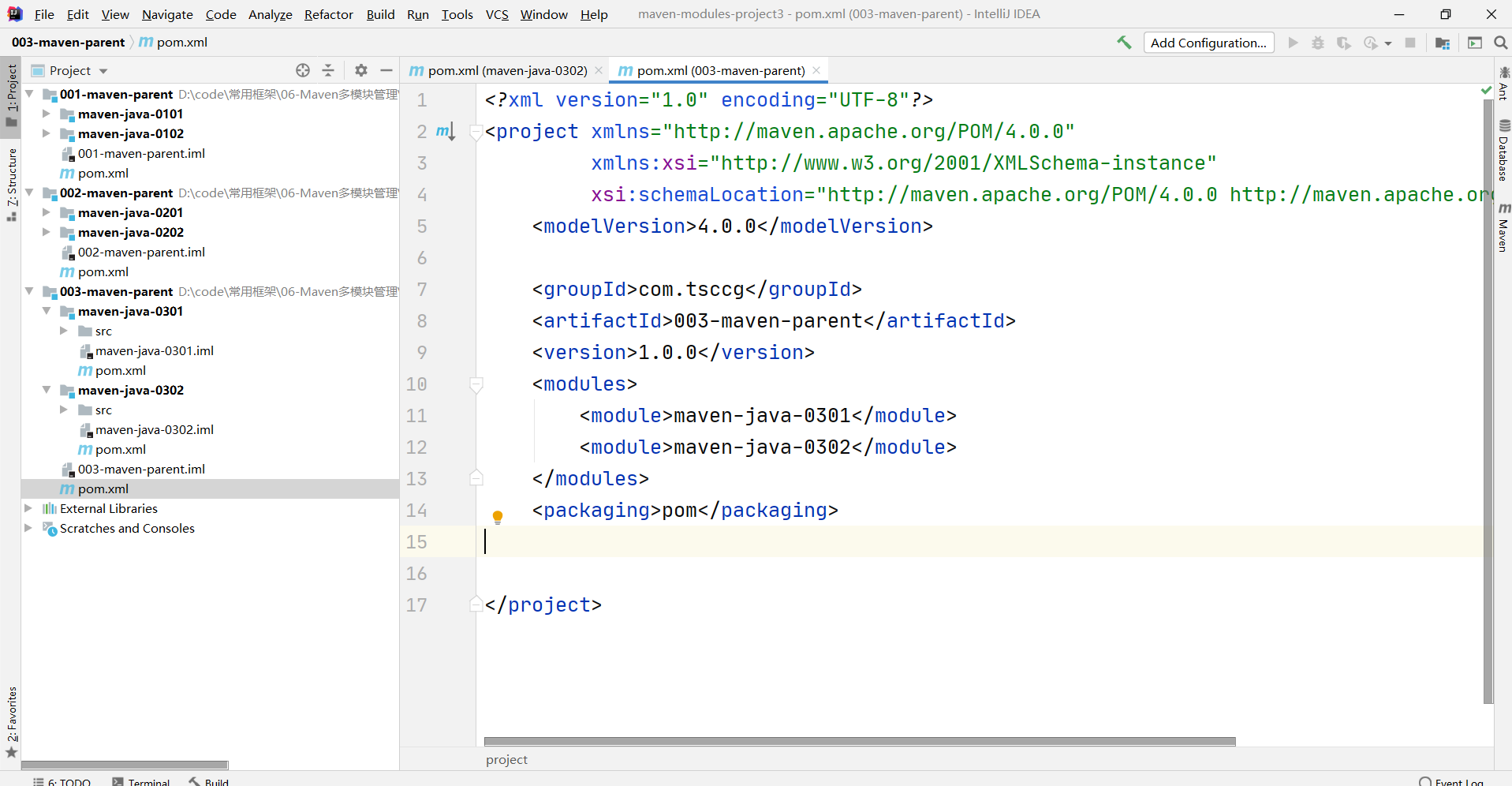Image resolution: width=1512 pixels, height=786 pixels.
Task: Click the Run play icon in toolbar
Action: pos(1293,43)
